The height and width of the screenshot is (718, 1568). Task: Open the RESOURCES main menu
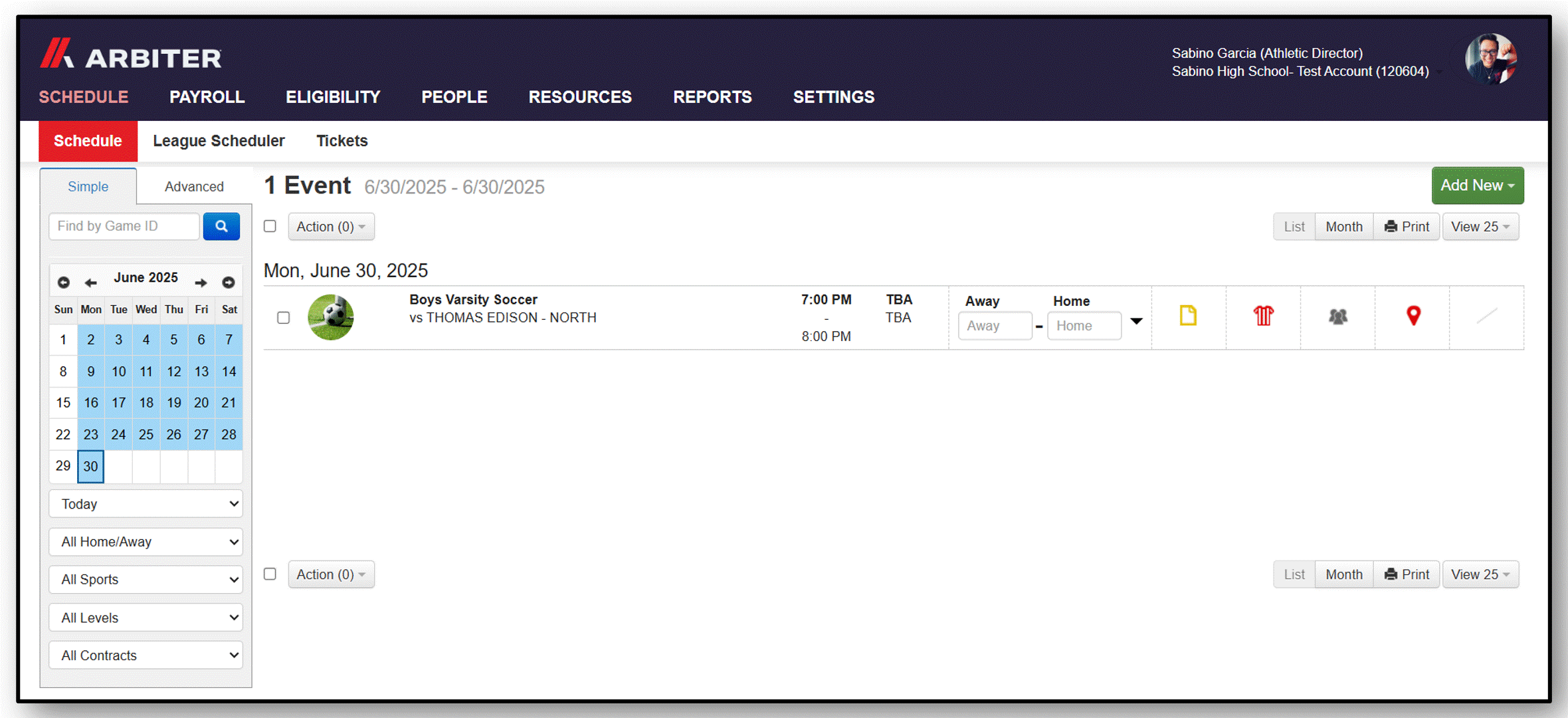[x=580, y=97]
